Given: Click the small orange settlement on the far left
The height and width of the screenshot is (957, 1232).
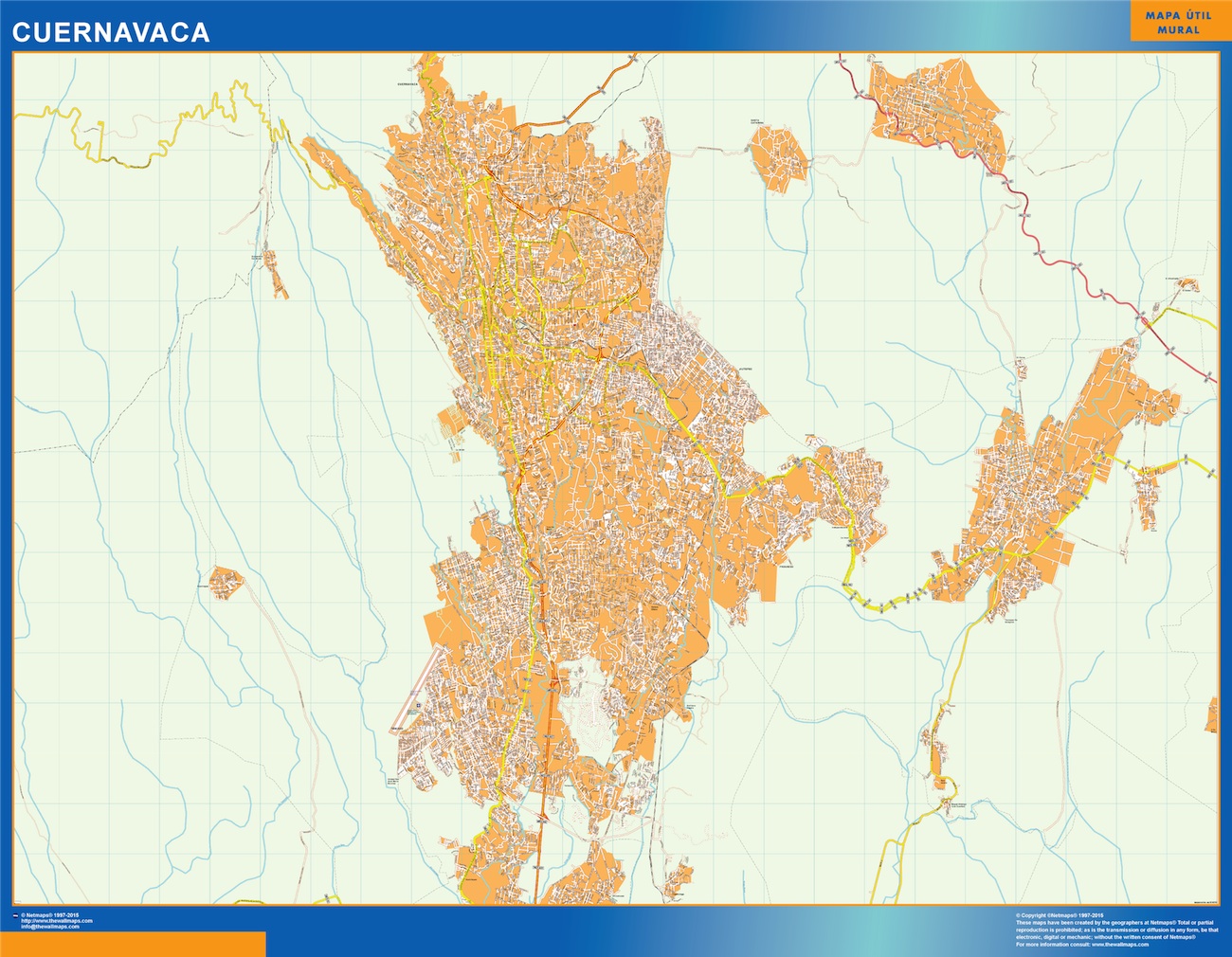Looking at the screenshot, I should pos(226,582).
